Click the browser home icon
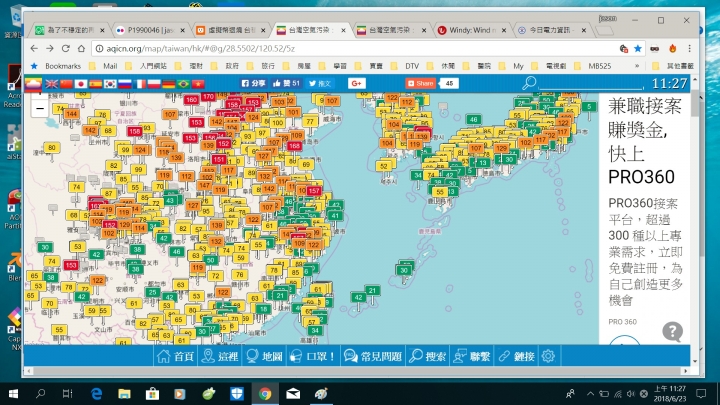 tap(81, 48)
